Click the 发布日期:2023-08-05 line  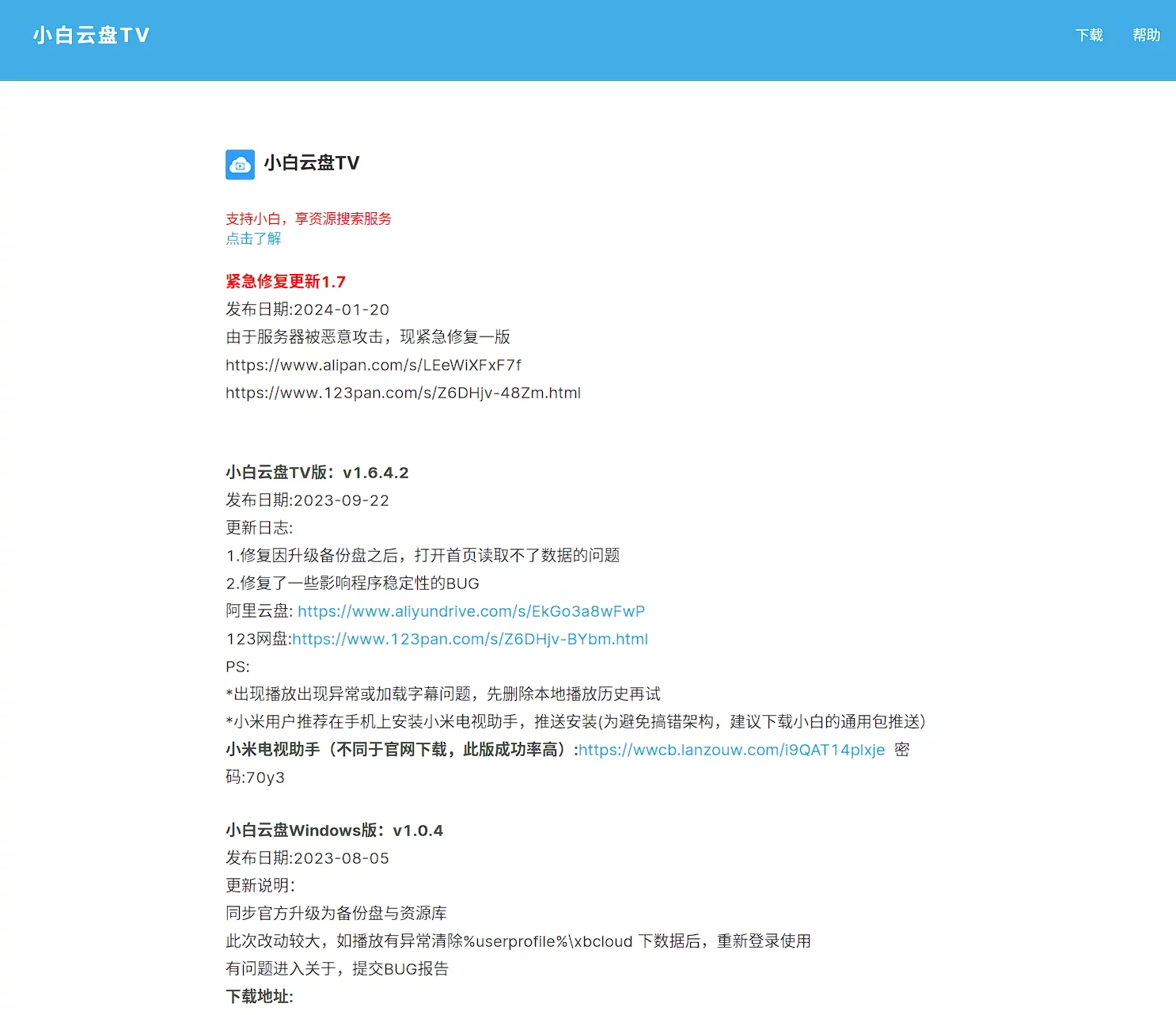[307, 858]
